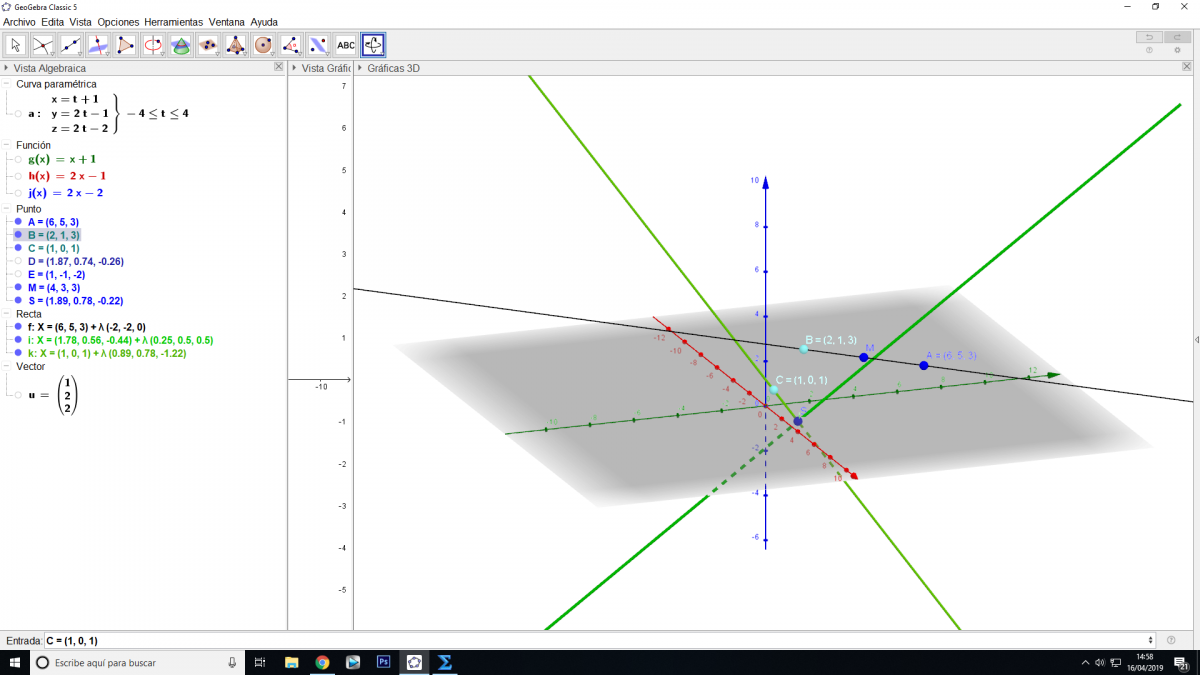Open the input bar history dropdown arrow
The height and width of the screenshot is (675, 1200).
click(1152, 640)
